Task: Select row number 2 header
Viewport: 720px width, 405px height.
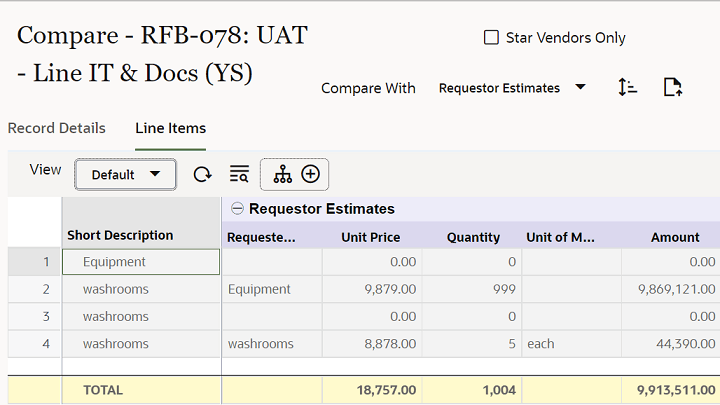Action: [45, 289]
